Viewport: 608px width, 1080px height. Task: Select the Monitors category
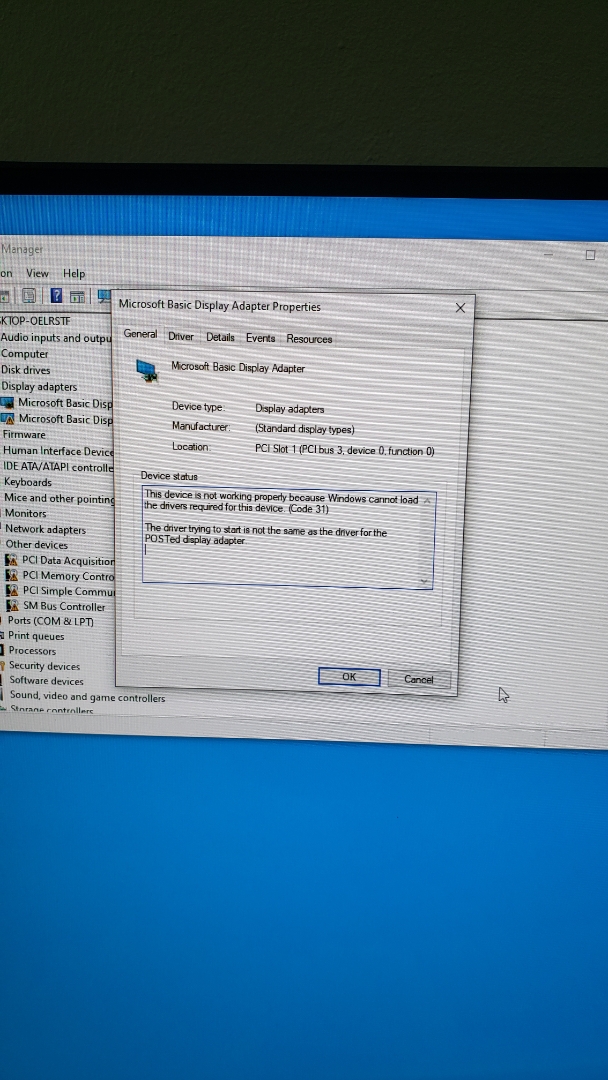point(26,513)
